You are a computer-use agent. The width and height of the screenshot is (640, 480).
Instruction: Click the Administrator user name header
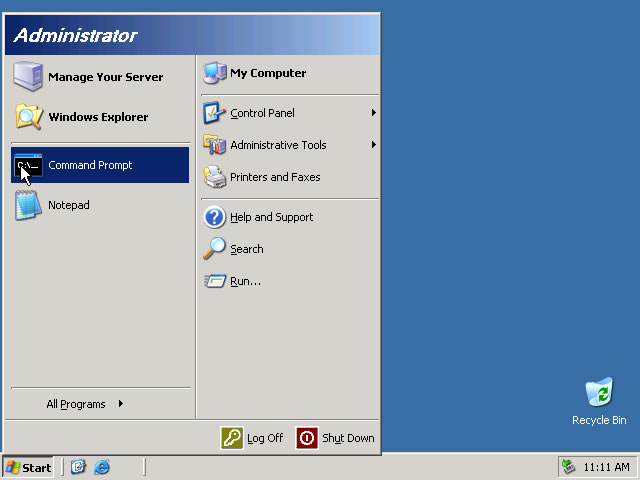[76, 36]
